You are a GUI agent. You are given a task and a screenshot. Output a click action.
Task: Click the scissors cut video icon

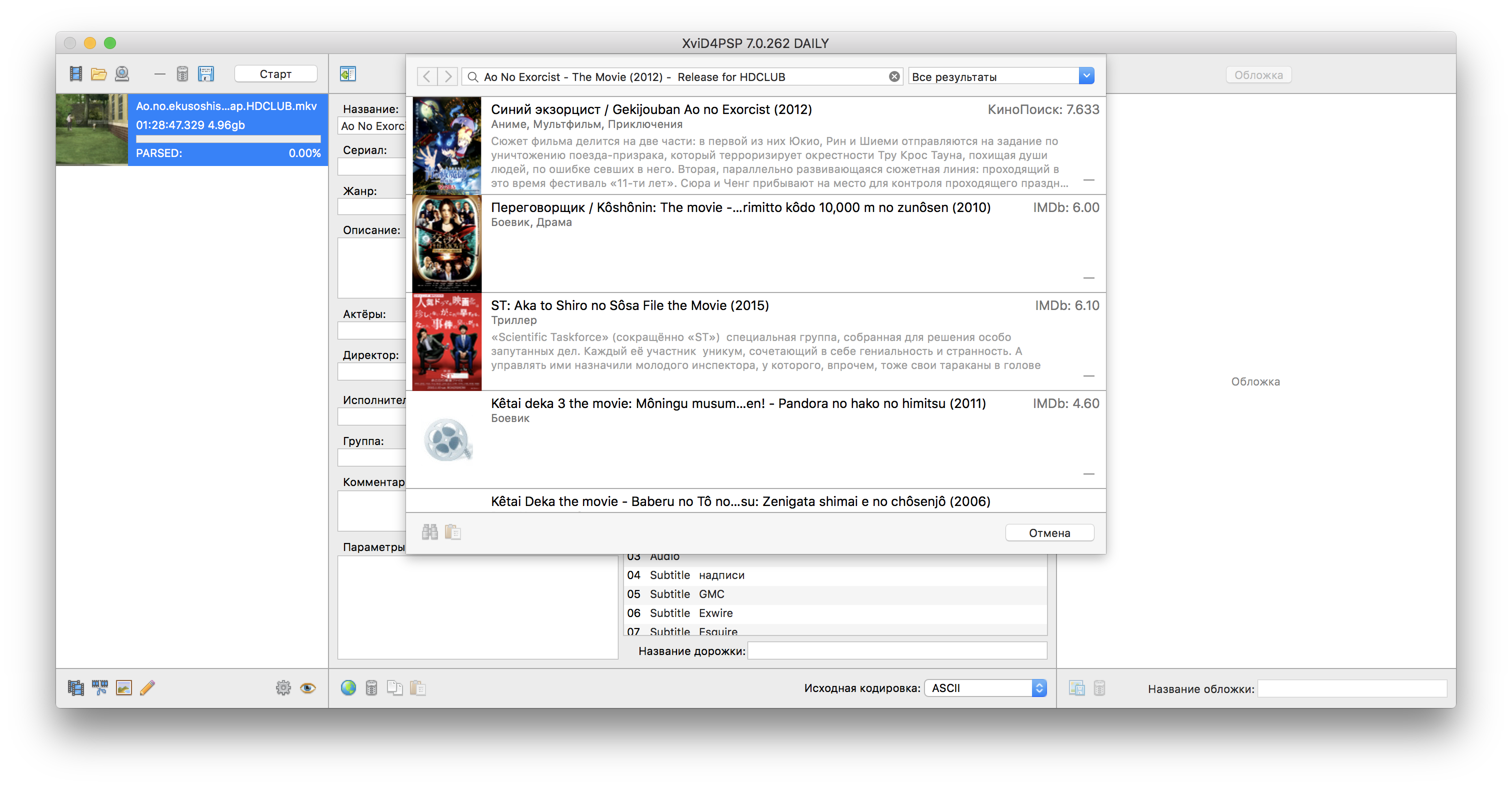[100, 687]
